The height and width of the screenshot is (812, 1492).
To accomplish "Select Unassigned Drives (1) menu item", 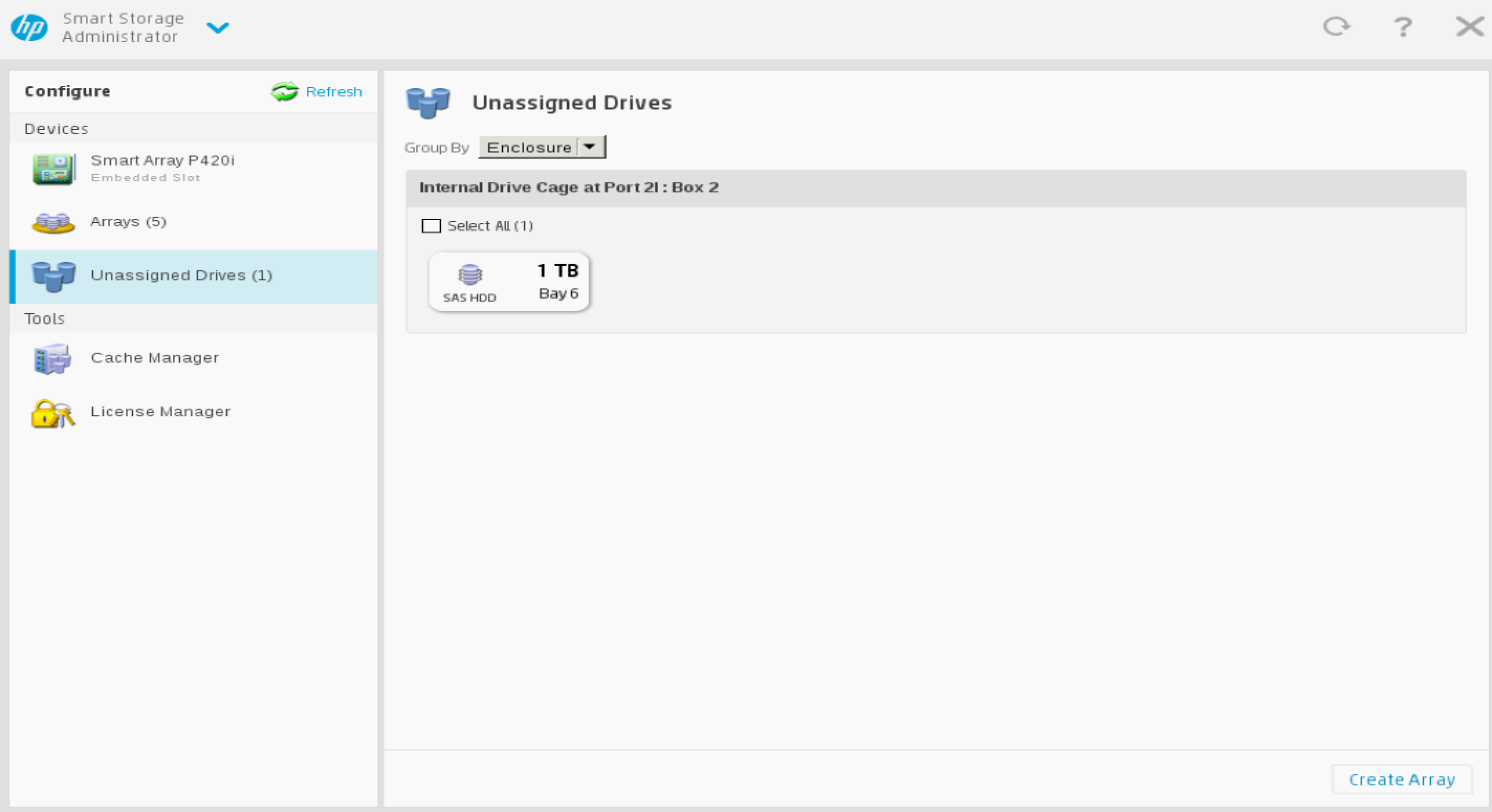I will [181, 275].
